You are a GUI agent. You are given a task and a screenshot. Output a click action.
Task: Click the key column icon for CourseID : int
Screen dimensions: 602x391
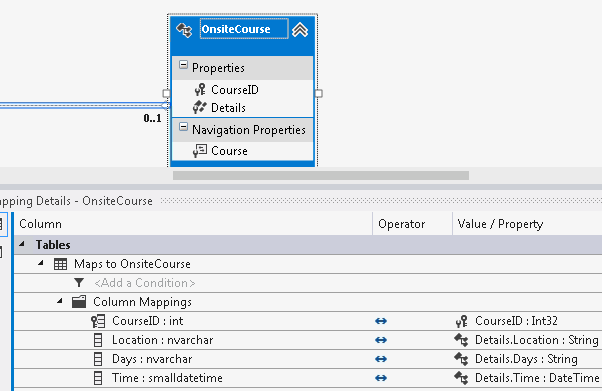point(98,321)
